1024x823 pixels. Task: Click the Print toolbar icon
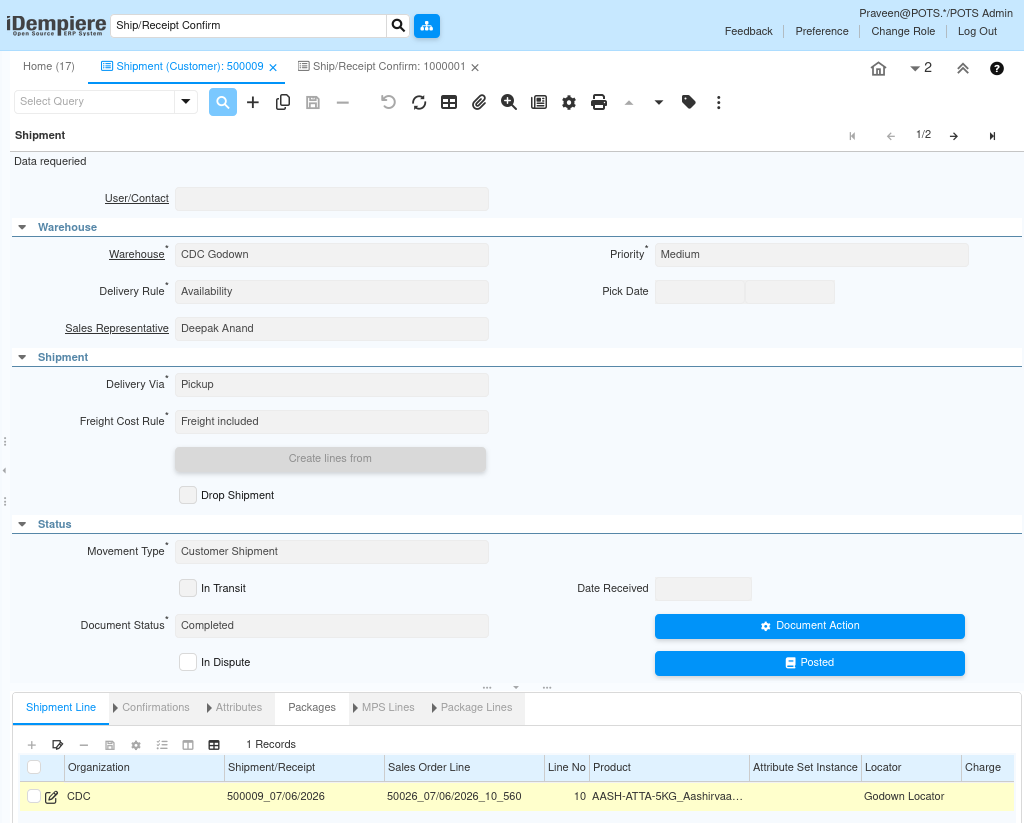599,103
